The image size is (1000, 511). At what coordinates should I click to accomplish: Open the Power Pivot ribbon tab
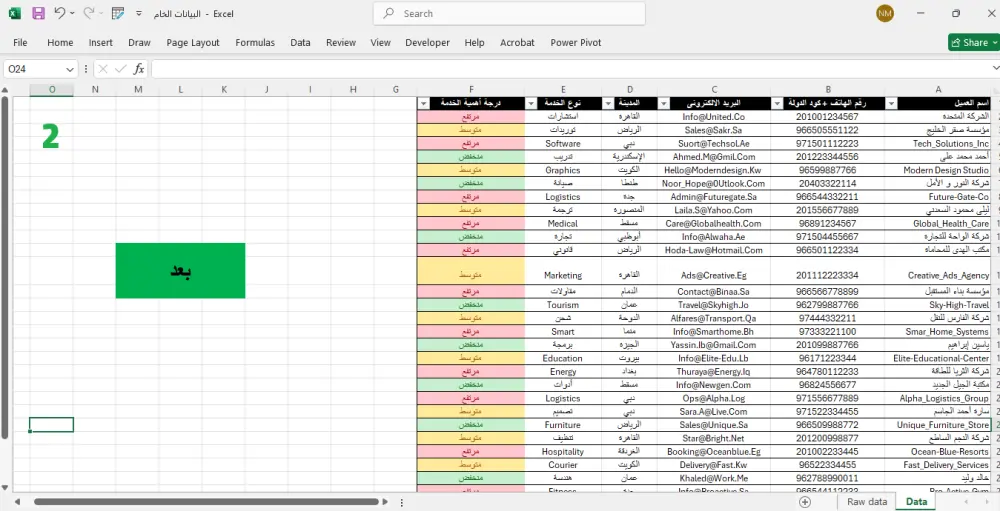pyautogui.click(x=576, y=43)
